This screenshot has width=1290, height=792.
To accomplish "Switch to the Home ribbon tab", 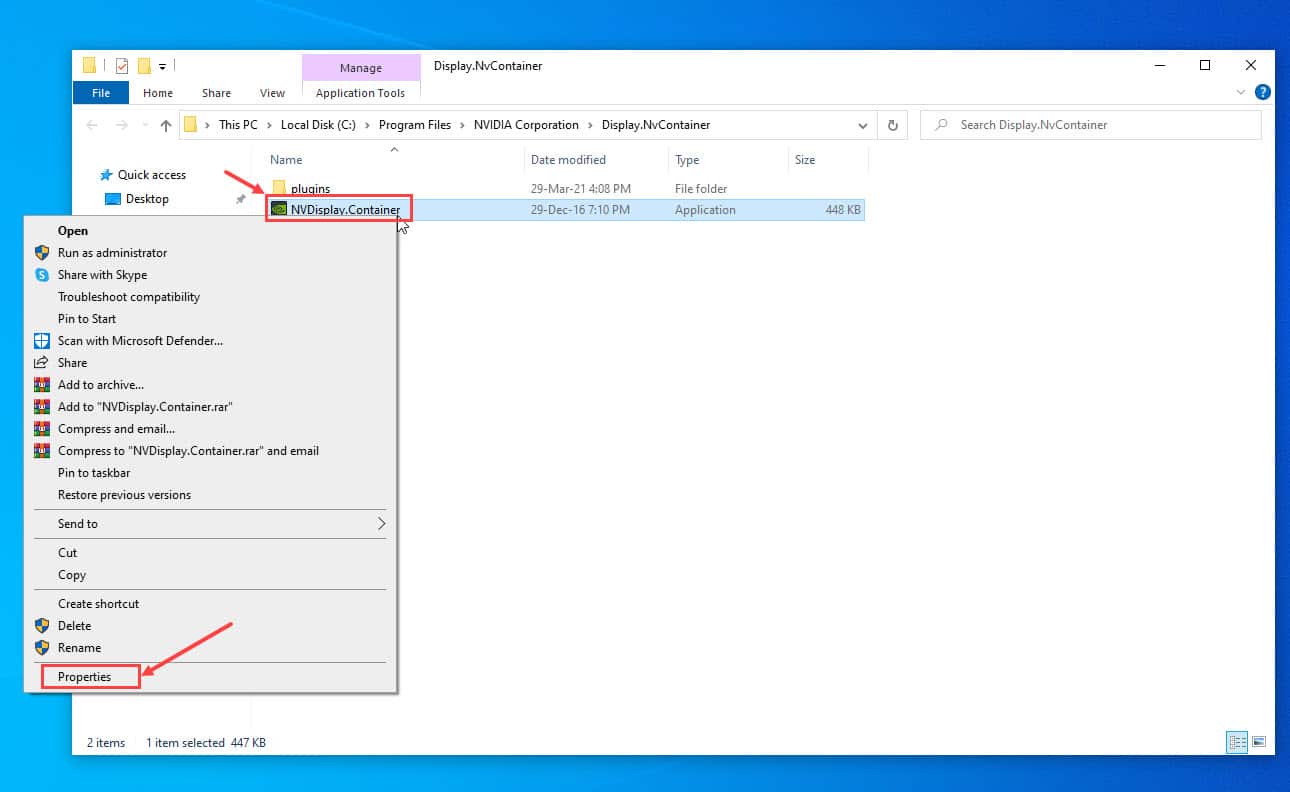I will click(x=158, y=93).
